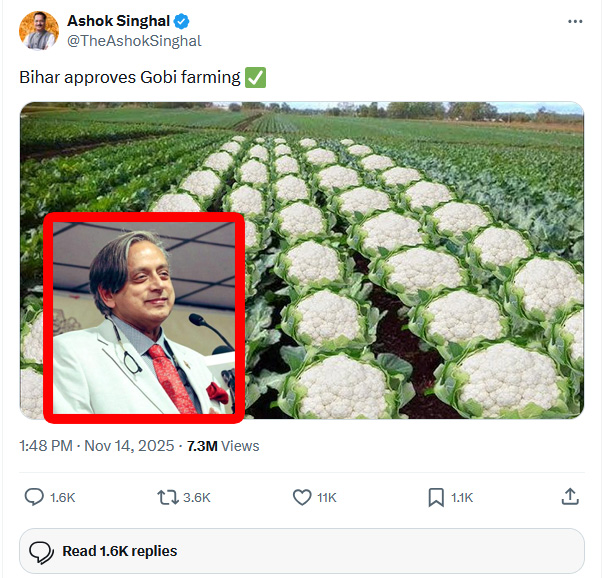Click the chat bubble icon beside Read replies

(41, 552)
